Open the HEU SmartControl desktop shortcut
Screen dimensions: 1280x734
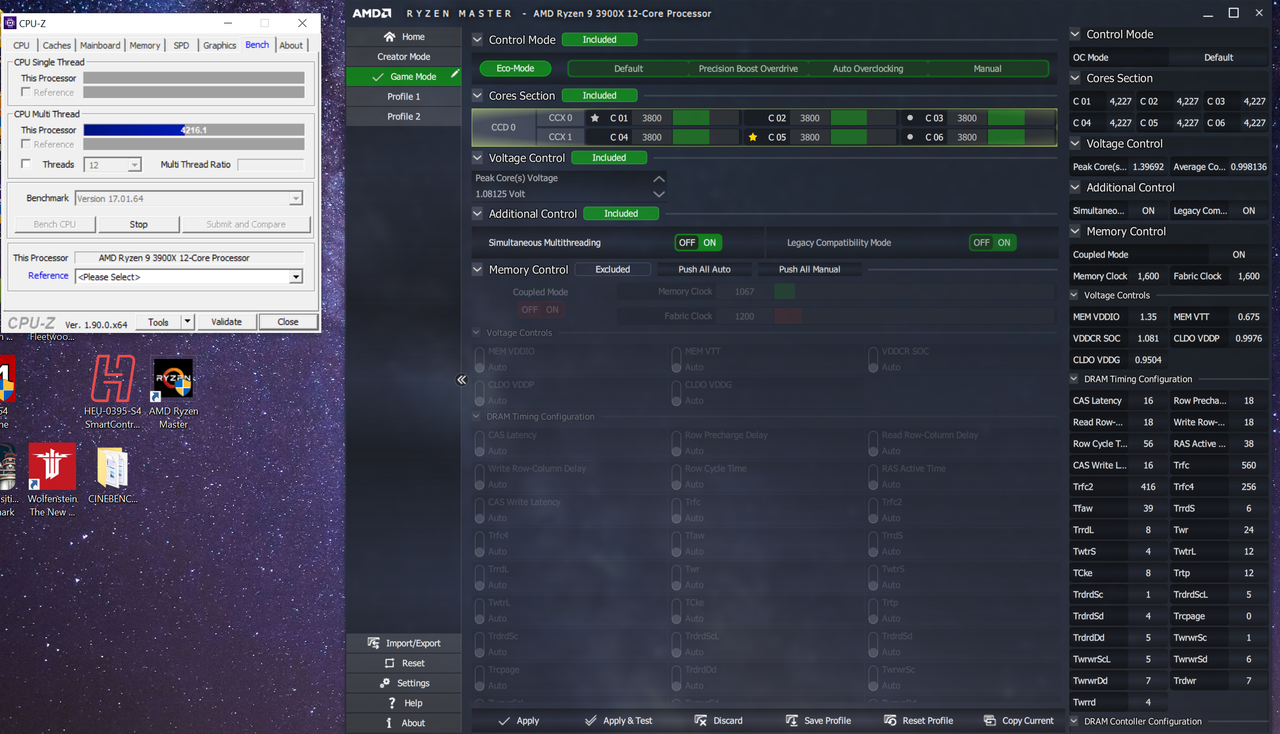pyautogui.click(x=113, y=391)
